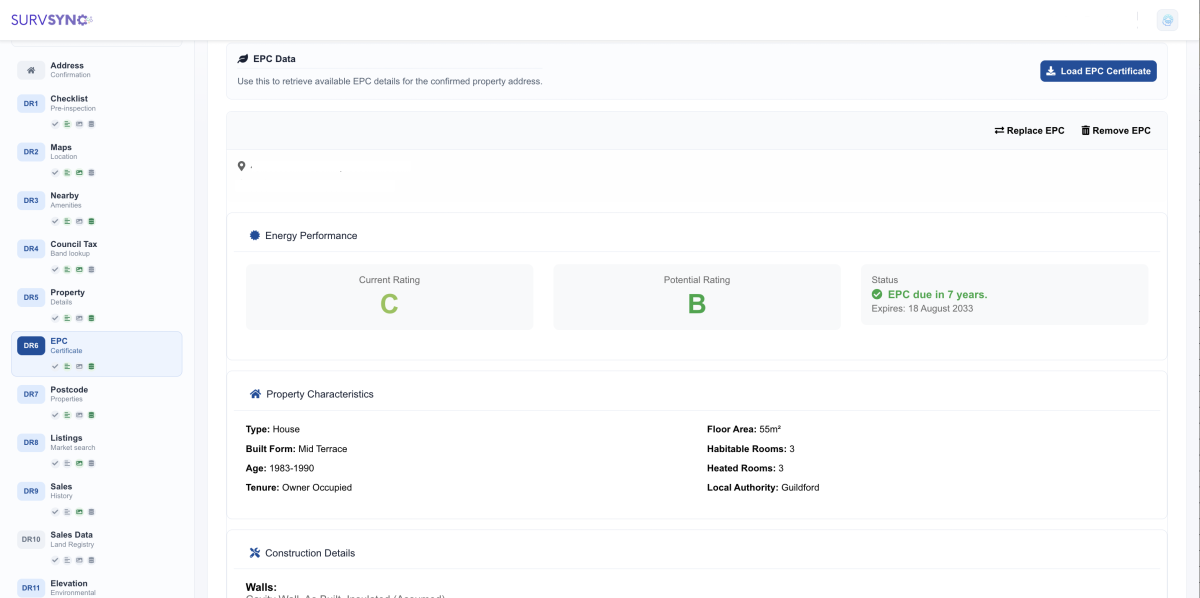Click Load EPC Certificate button
Viewport: 1200px width, 598px height.
pos(1098,71)
